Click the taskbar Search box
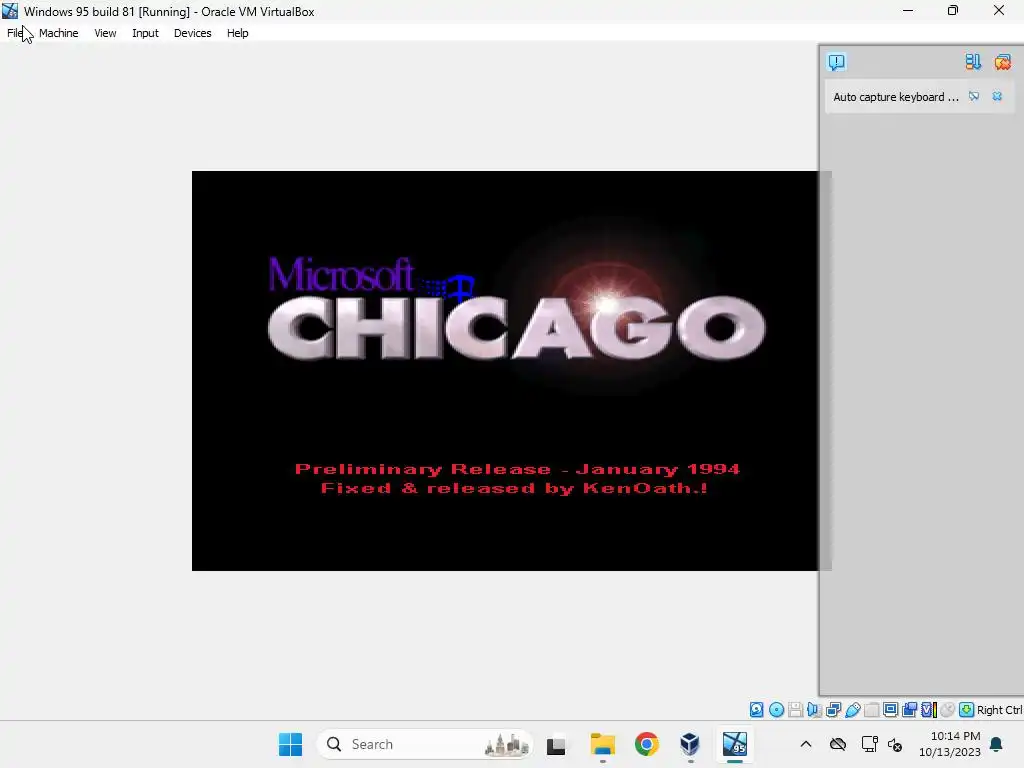The image size is (1024, 768). 425,744
